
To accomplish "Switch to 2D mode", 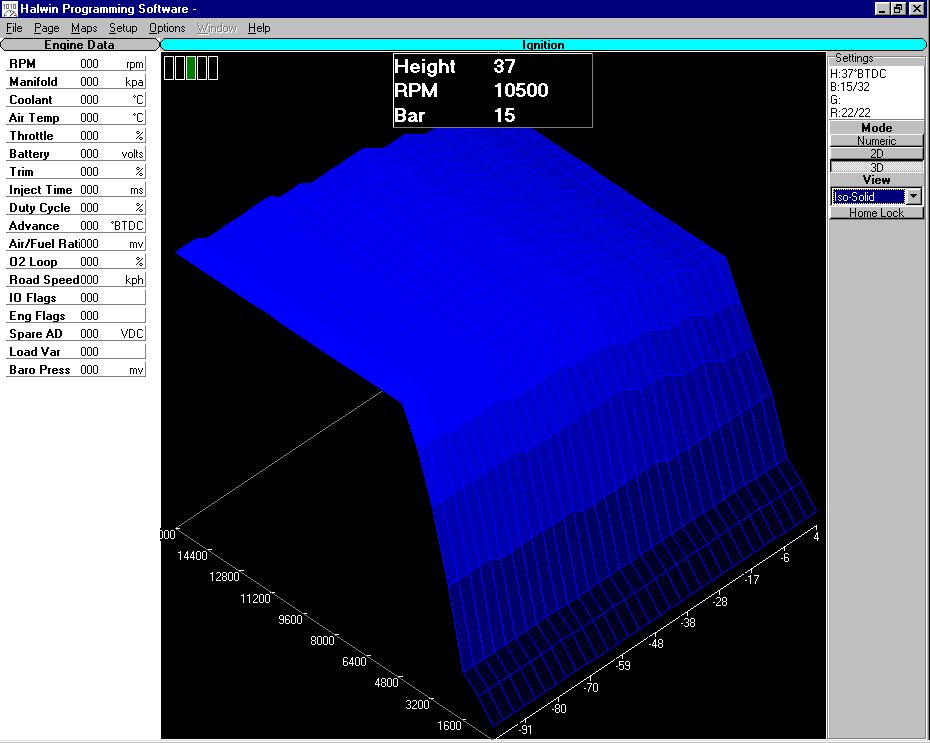I will pos(877,154).
